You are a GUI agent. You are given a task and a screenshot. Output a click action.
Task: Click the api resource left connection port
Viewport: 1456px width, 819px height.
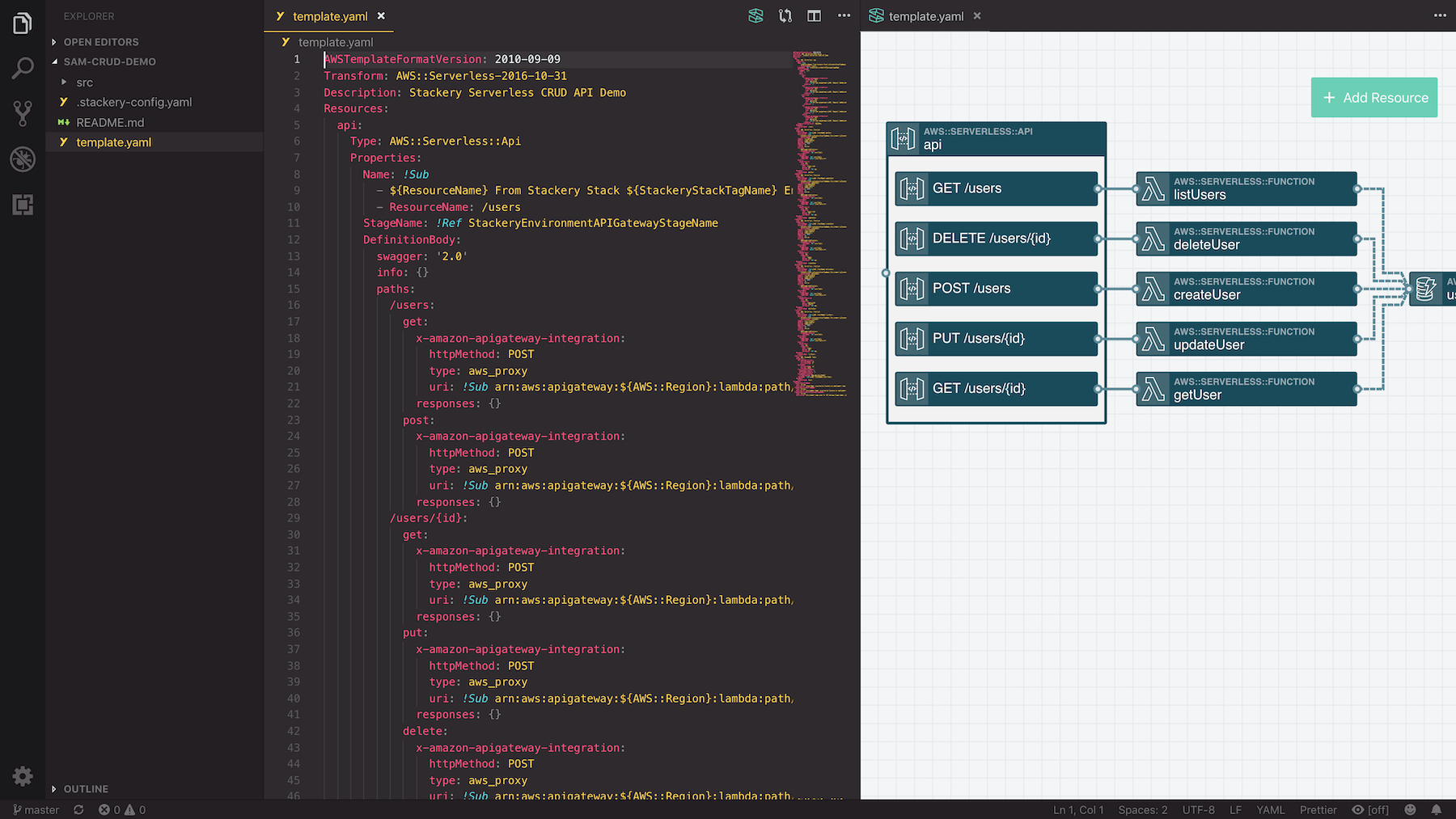(886, 273)
